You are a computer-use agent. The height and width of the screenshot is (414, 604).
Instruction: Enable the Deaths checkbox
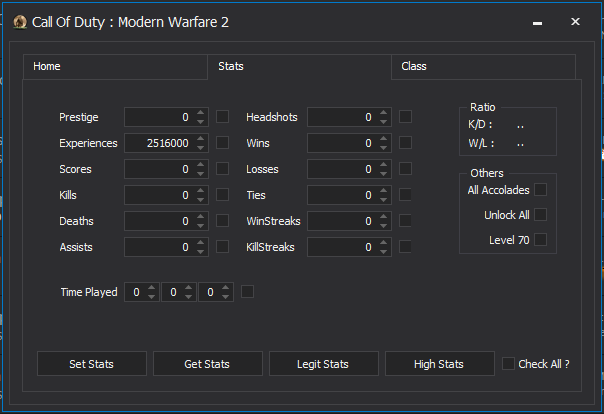[x=222, y=221]
